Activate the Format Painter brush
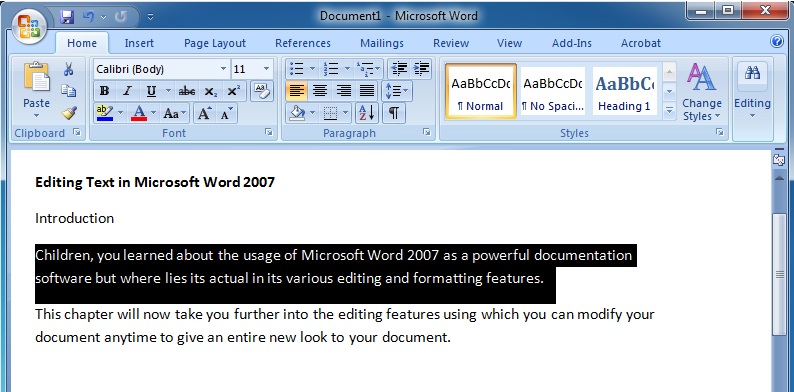794x392 pixels. pyautogui.click(x=68, y=112)
